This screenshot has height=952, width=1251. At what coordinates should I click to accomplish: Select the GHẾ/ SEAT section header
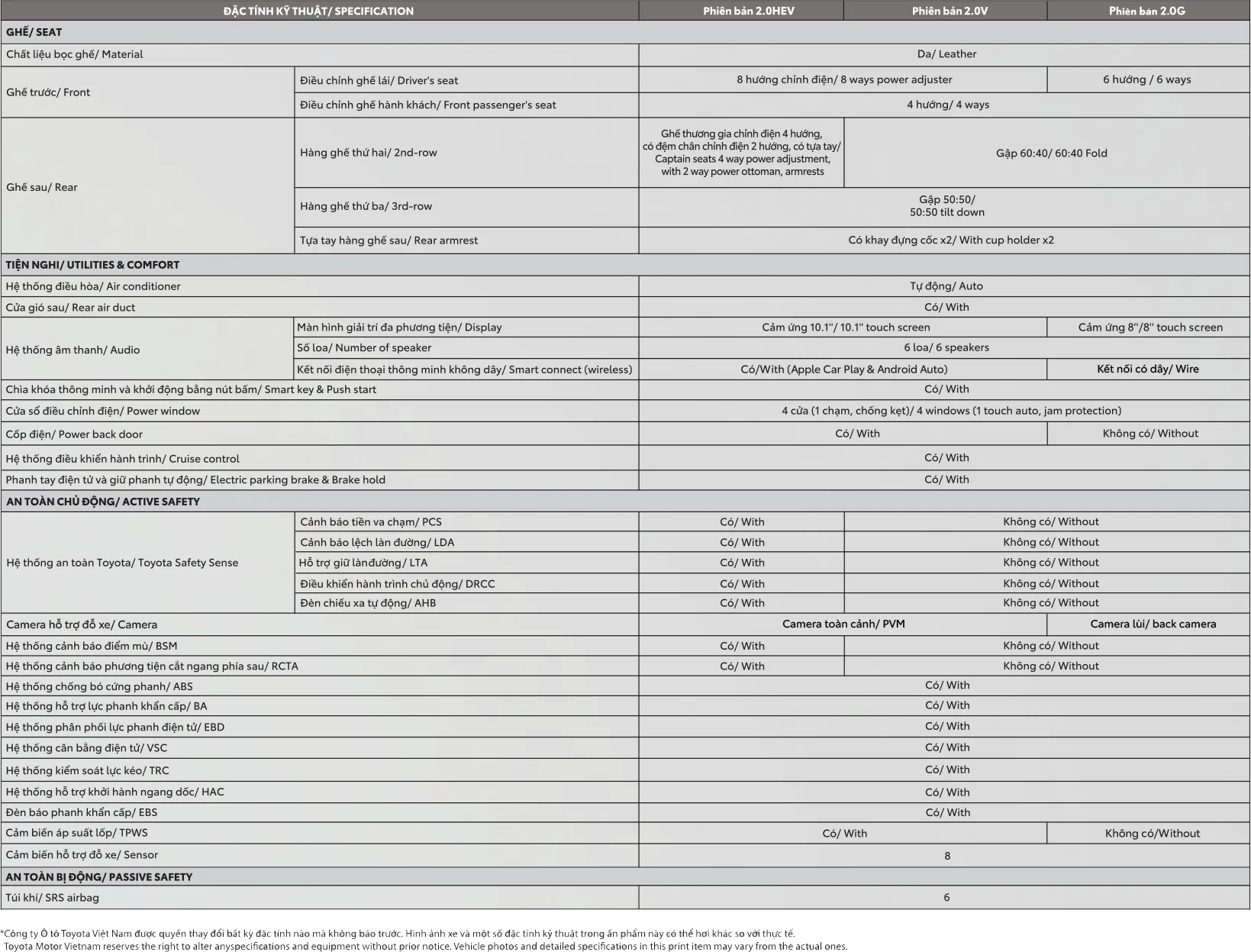34,32
